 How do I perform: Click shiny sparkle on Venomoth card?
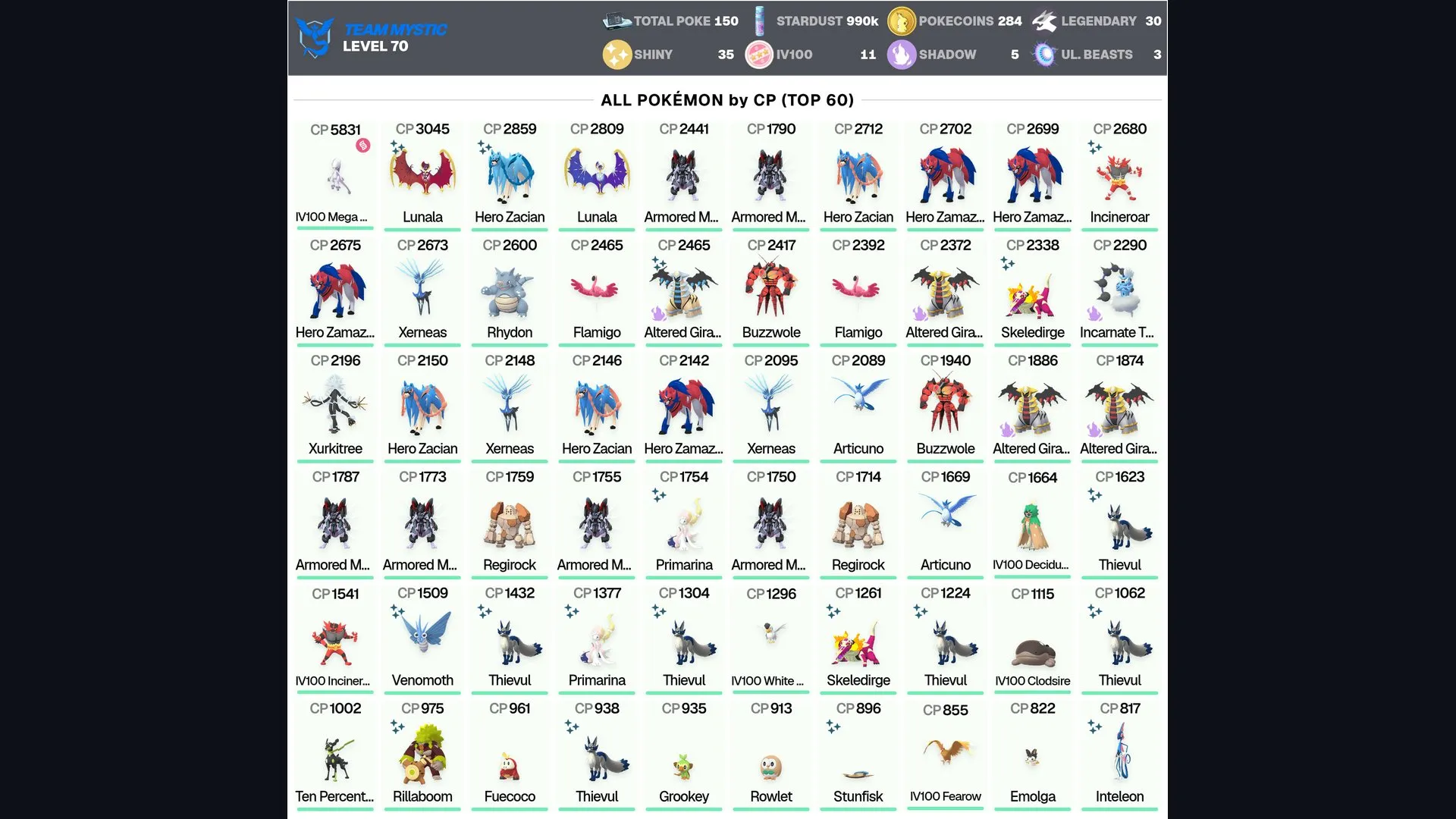tap(397, 611)
